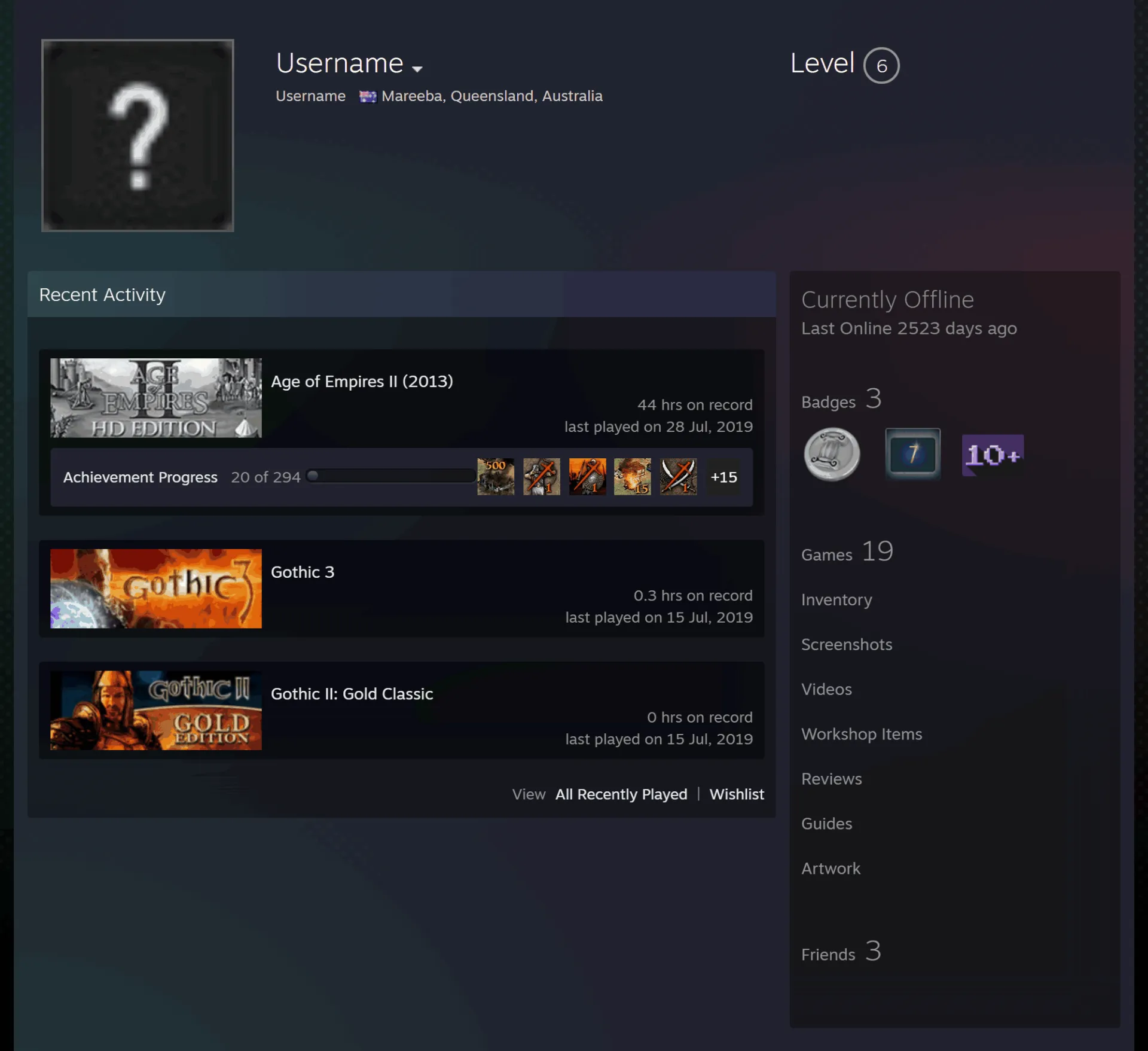Viewport: 1148px width, 1051px height.
Task: Click the 500 achievement icon
Action: [496, 477]
